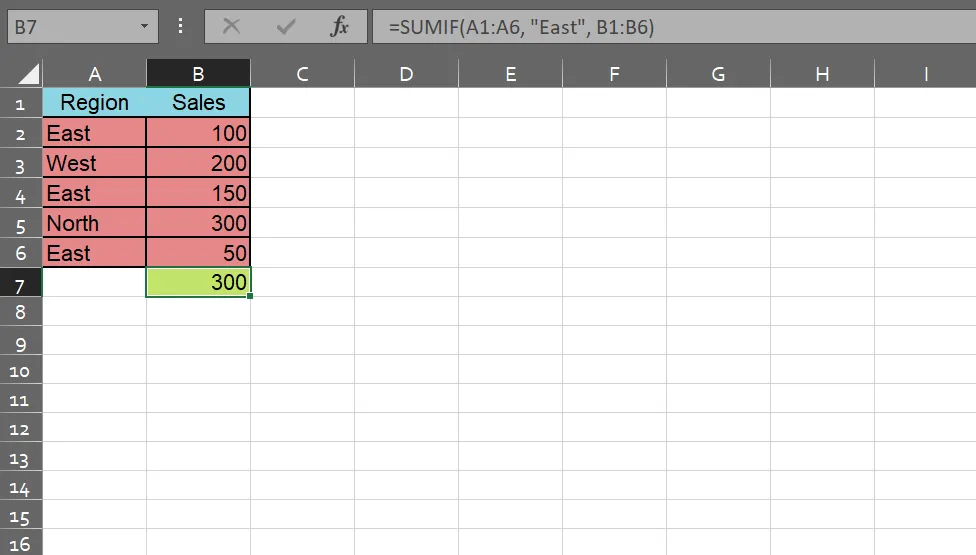This screenshot has height=555, width=976.
Task: Select row 6 header
Action: 21,253
